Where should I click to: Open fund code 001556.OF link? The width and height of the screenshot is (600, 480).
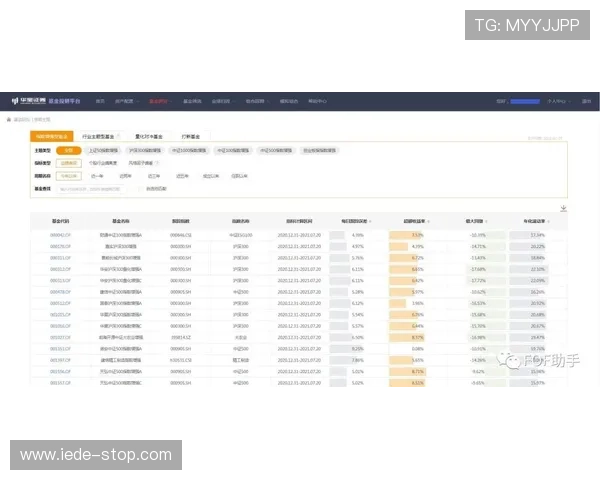[60, 371]
